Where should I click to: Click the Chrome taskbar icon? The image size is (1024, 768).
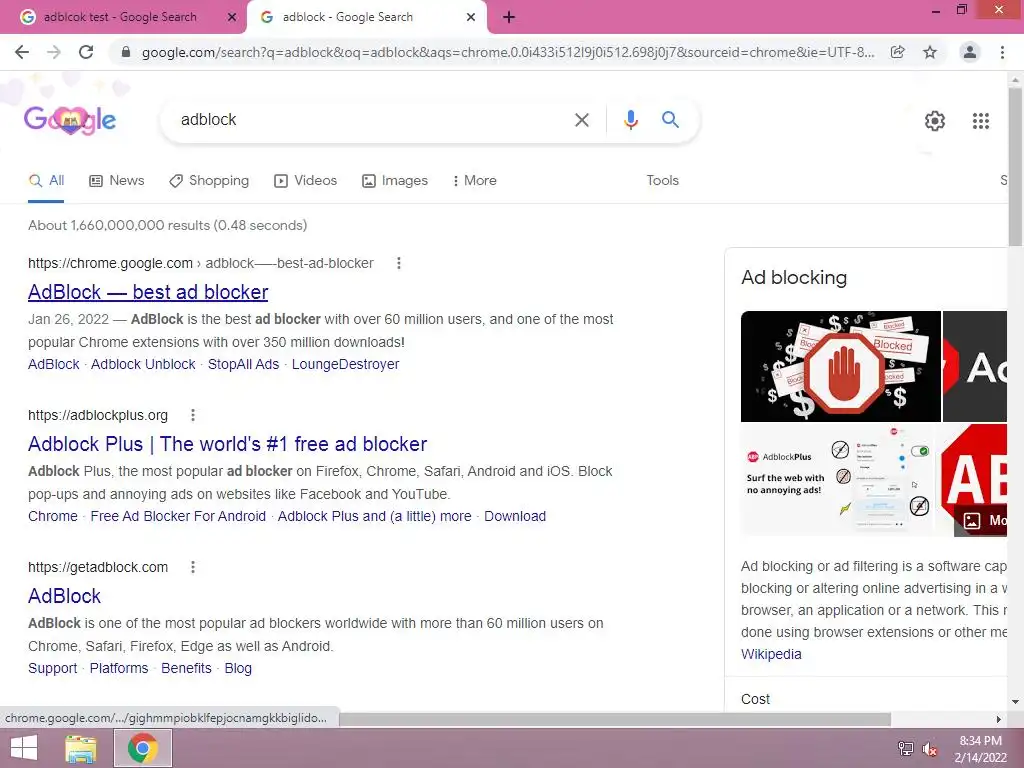click(143, 748)
